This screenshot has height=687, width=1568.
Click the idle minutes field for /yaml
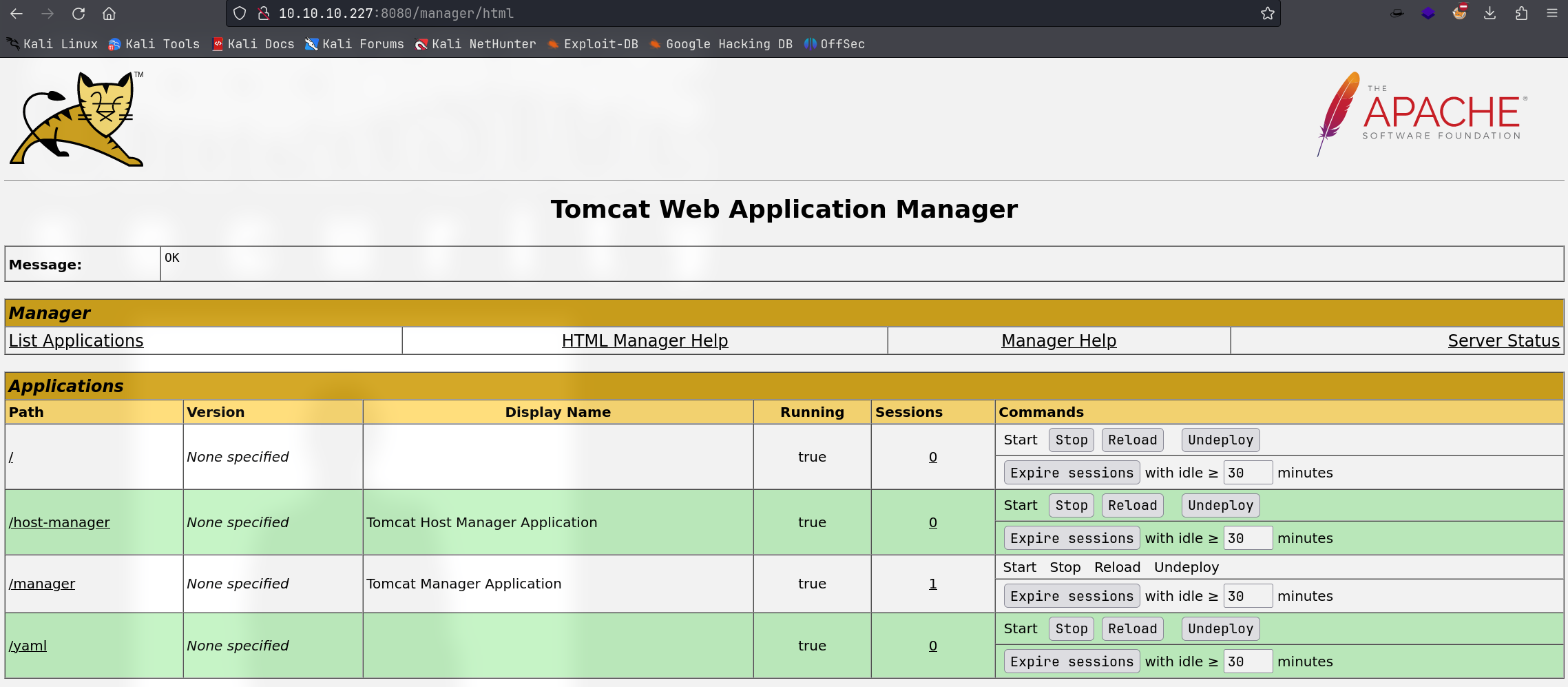coord(1248,662)
